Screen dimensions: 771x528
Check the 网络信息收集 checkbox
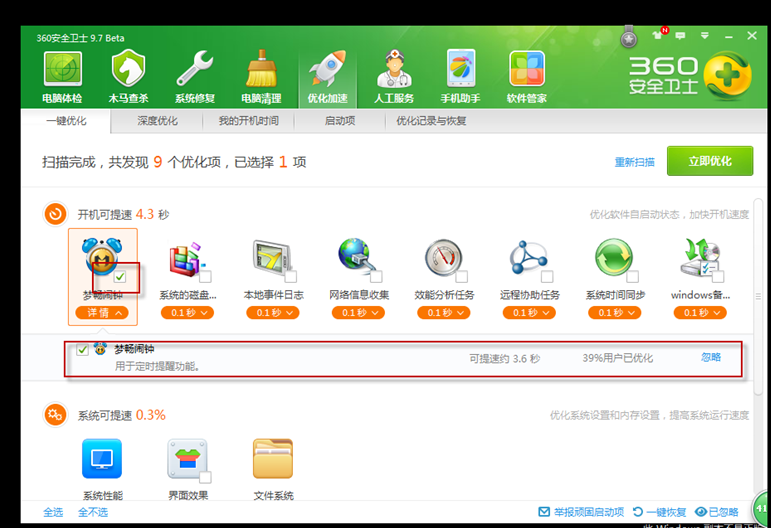pos(376,277)
